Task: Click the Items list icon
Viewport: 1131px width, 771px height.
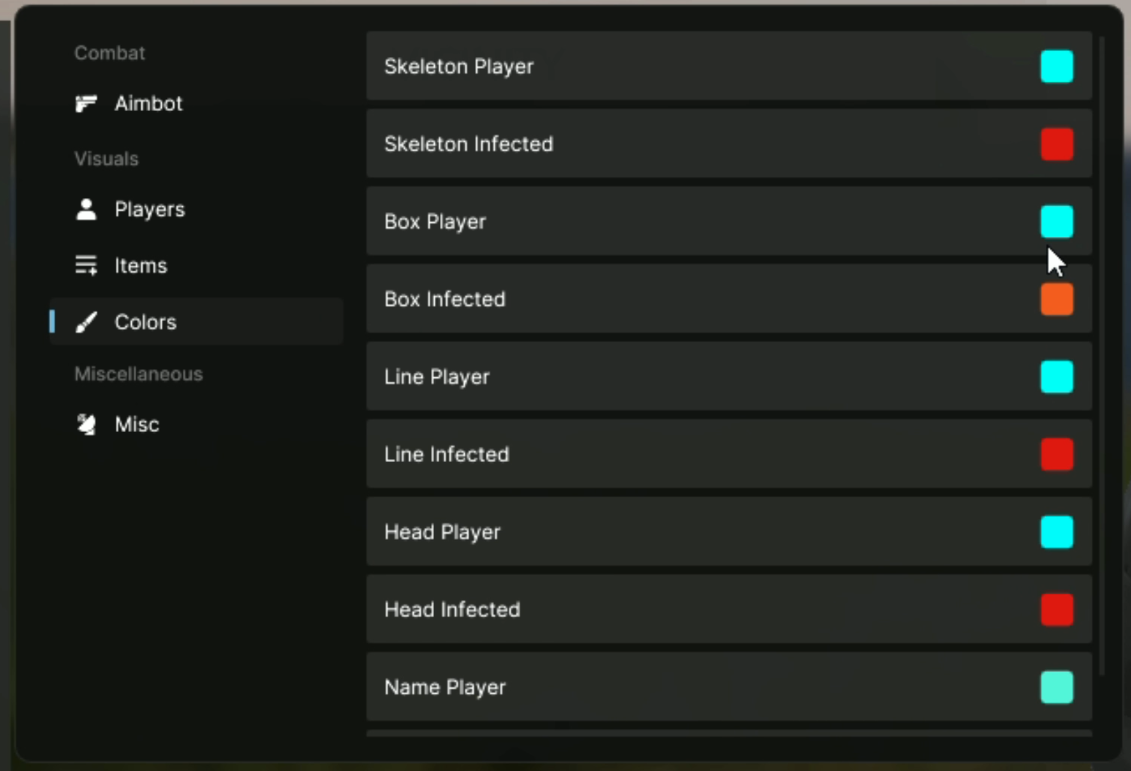Action: (86, 266)
